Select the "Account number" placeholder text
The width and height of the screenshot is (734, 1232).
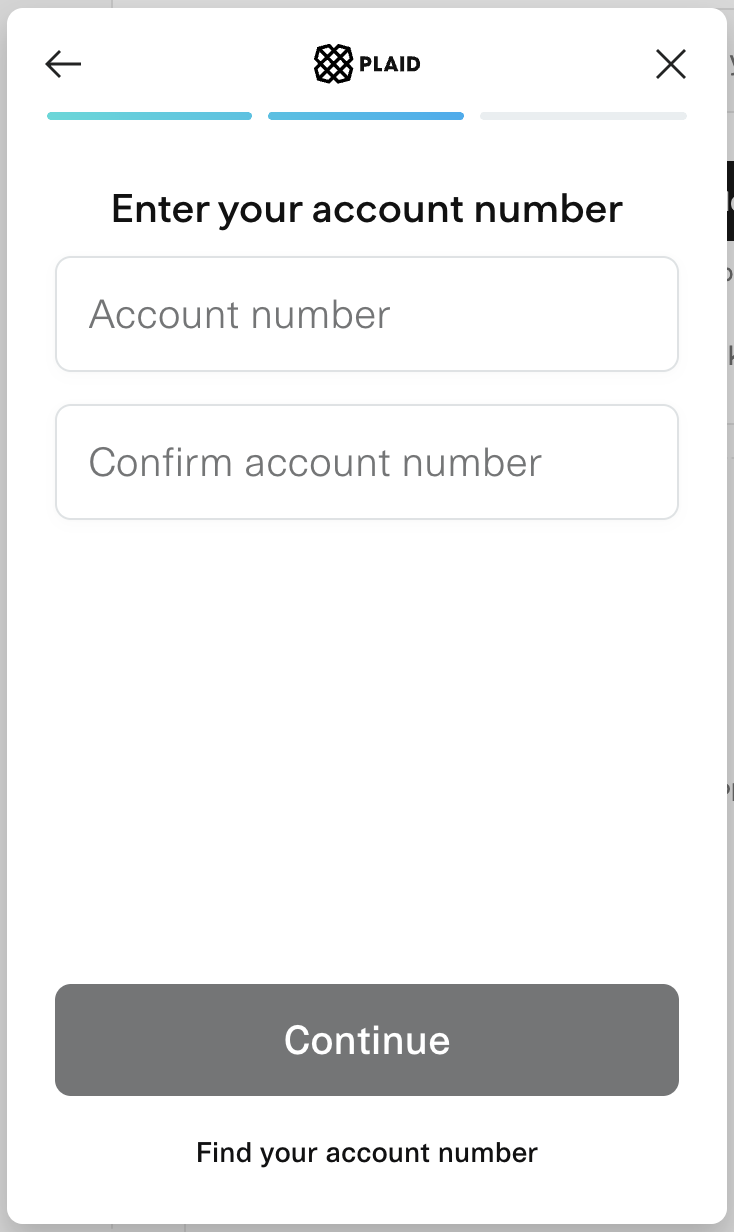(240, 314)
